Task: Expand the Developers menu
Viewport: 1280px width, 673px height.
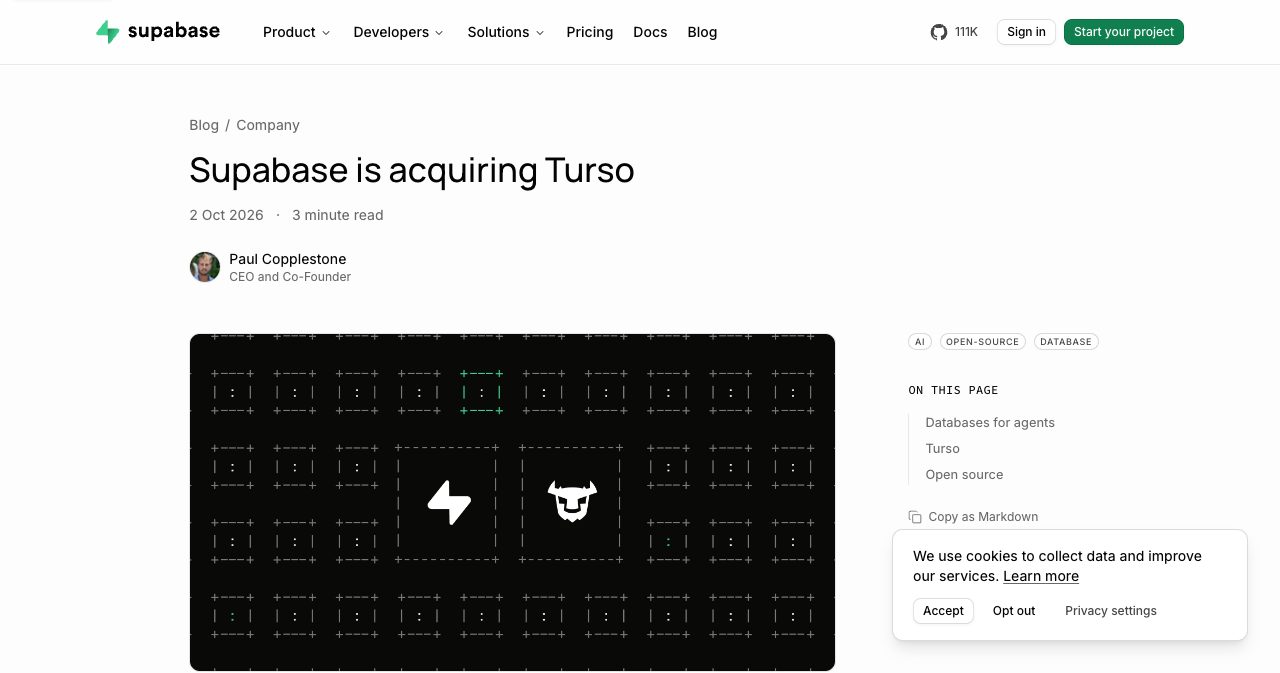Action: pyautogui.click(x=398, y=32)
